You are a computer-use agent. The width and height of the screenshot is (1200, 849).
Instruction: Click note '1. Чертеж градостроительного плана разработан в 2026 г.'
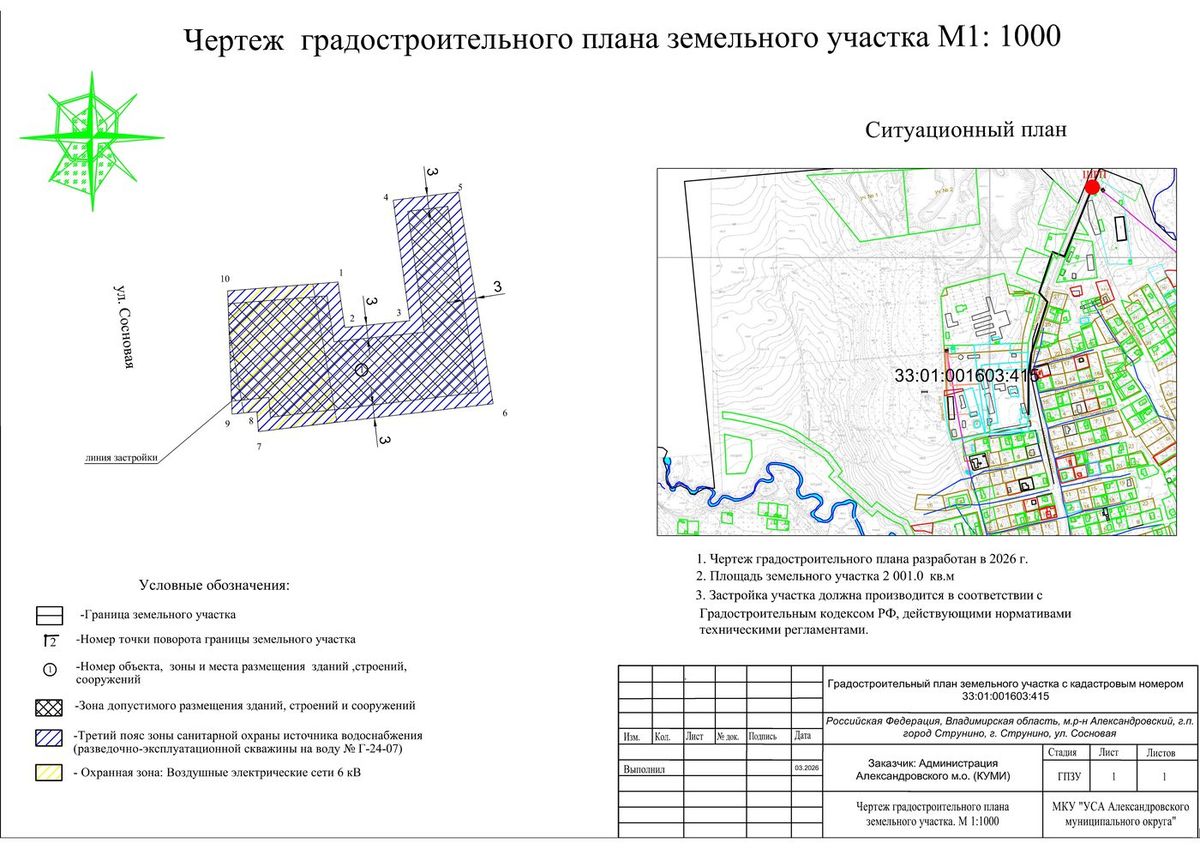tap(862, 561)
